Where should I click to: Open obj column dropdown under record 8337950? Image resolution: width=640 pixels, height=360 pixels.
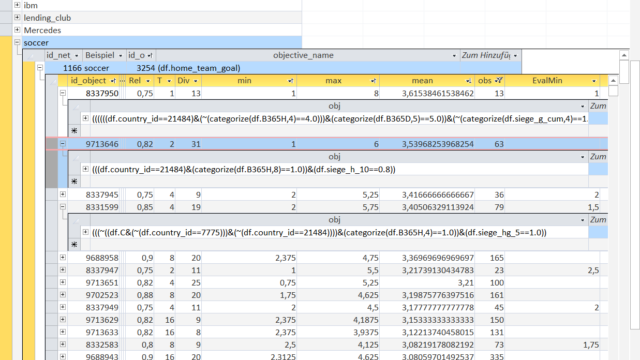click(582, 106)
